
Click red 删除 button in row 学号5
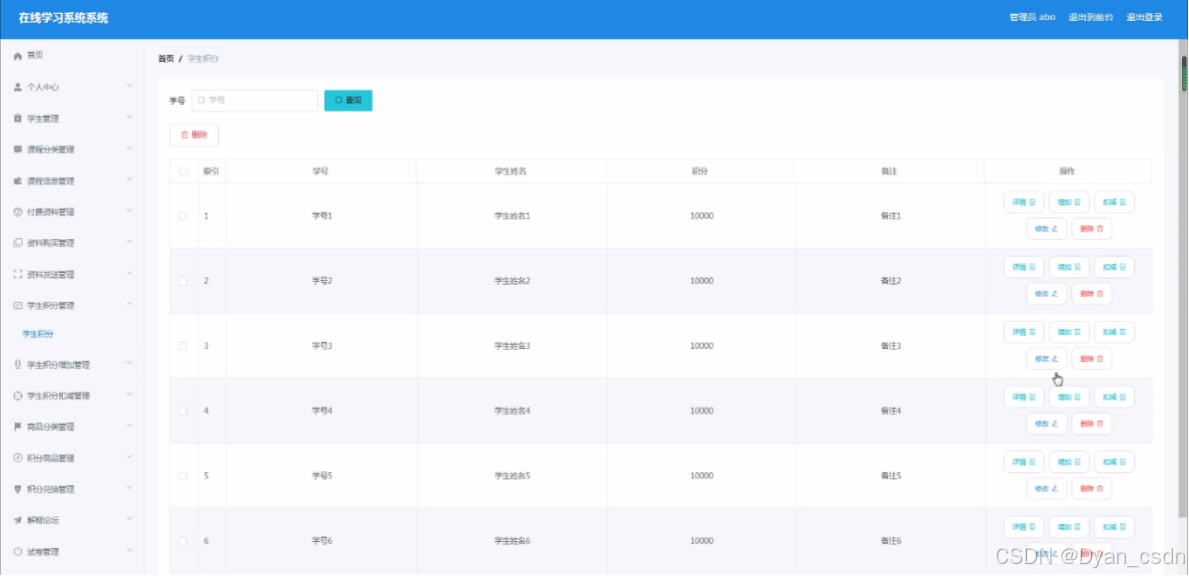1092,488
